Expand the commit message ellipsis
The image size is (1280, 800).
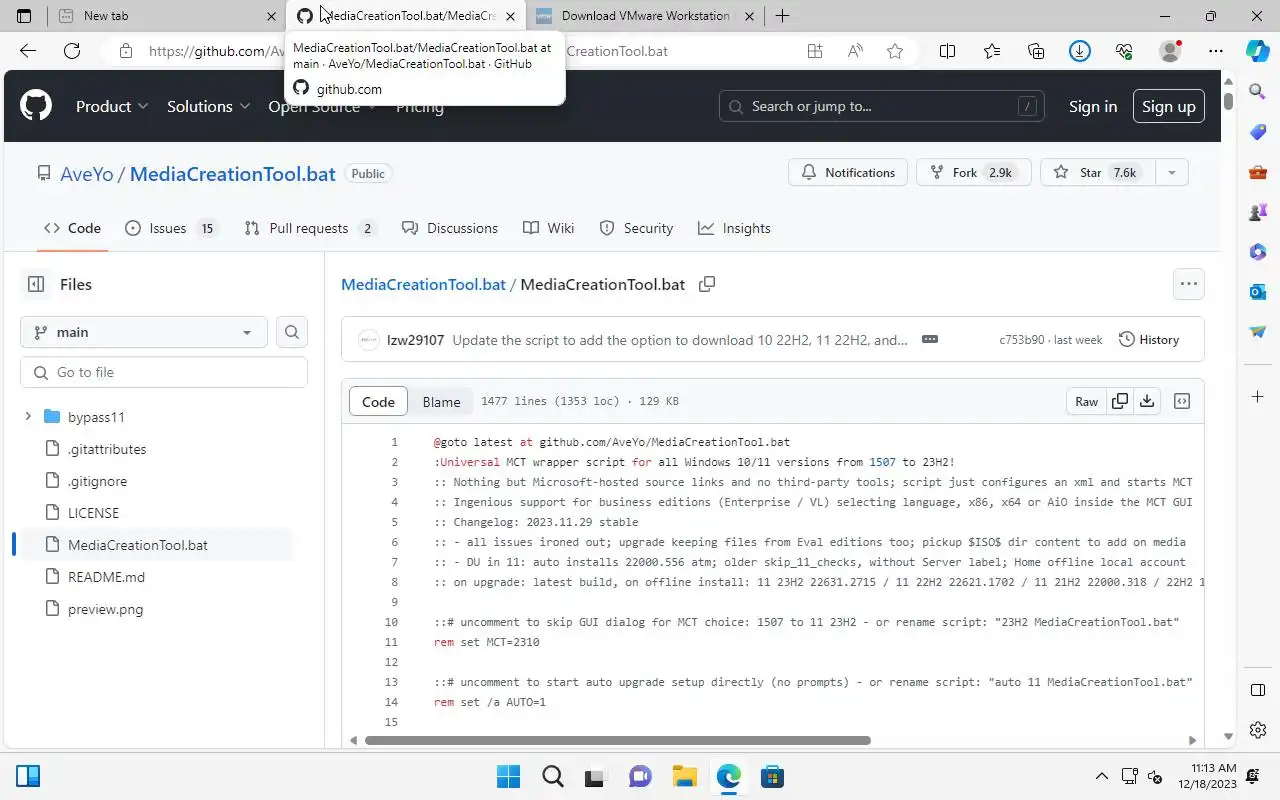[930, 339]
